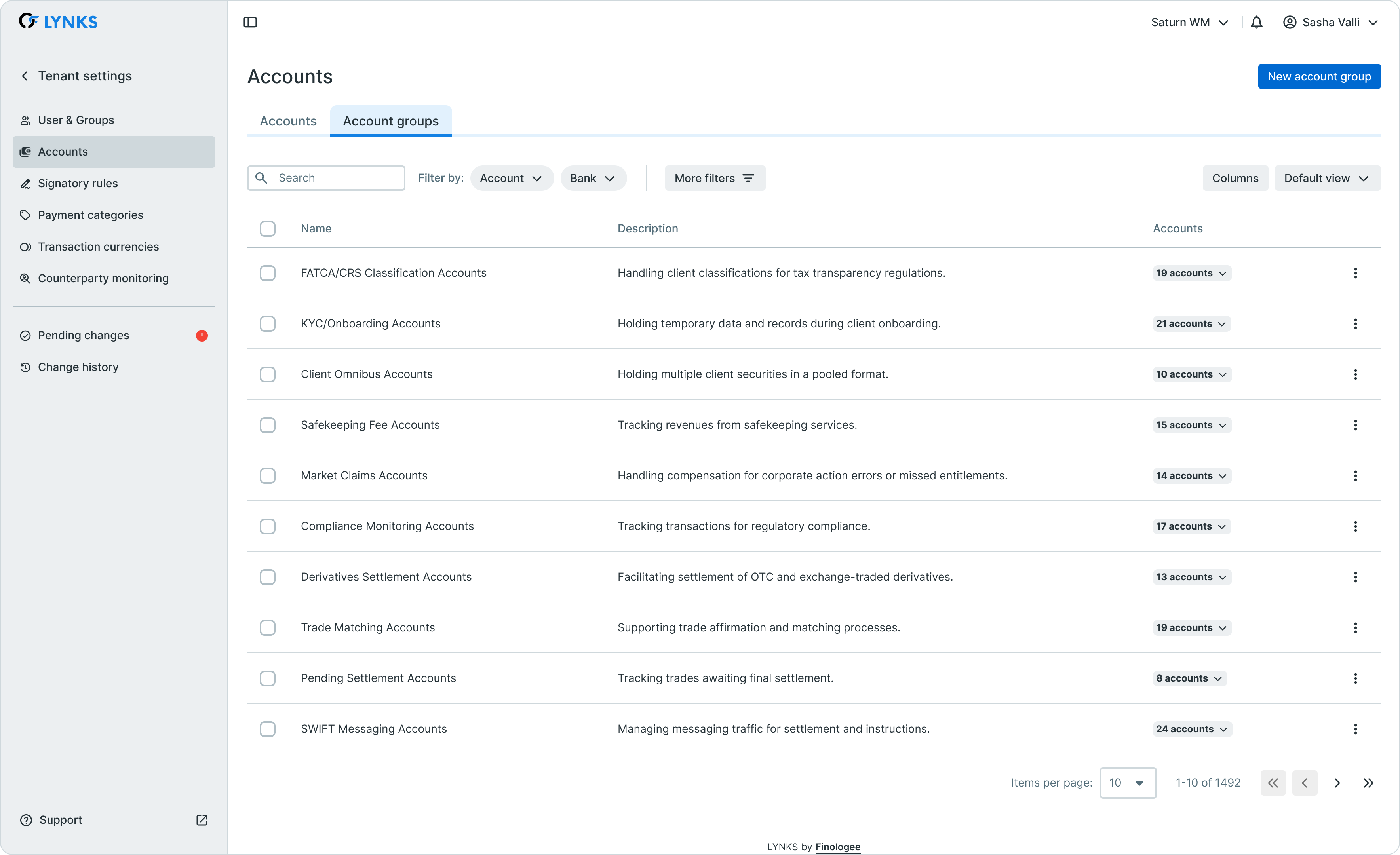Open Signatory rules in sidebar

[78, 184]
